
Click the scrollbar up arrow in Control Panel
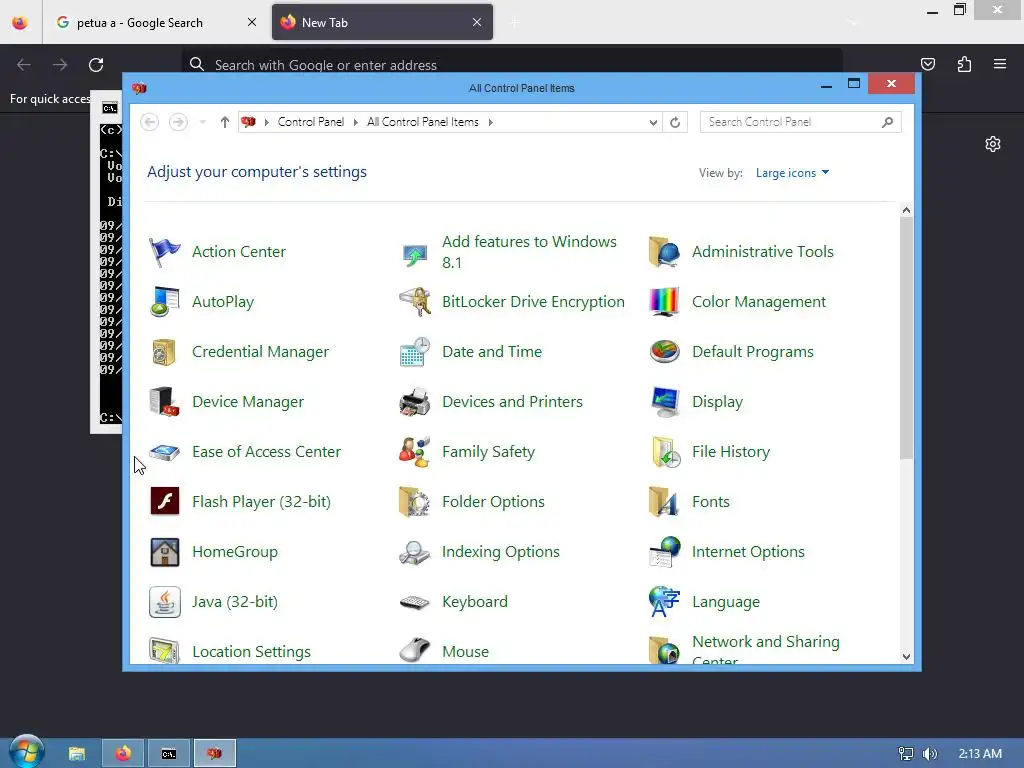click(x=906, y=210)
